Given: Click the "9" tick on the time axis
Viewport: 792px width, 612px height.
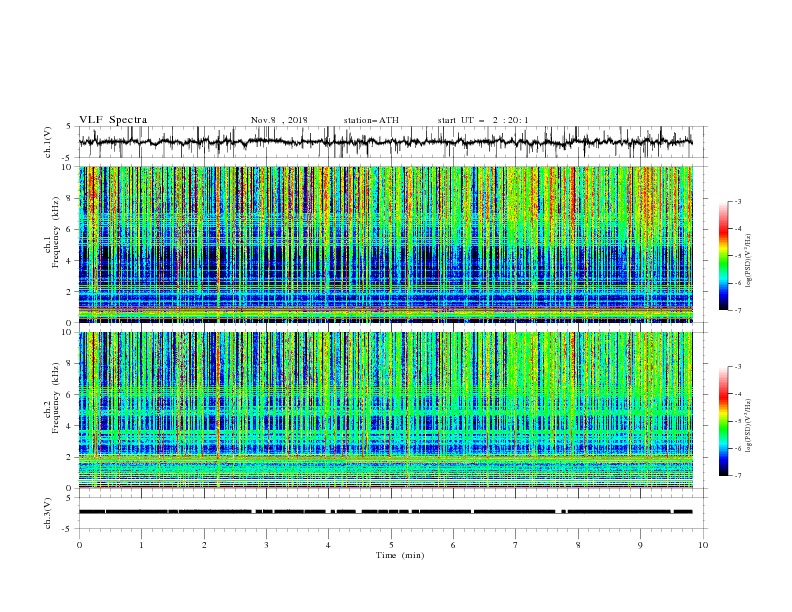Looking at the screenshot, I should (x=640, y=545).
